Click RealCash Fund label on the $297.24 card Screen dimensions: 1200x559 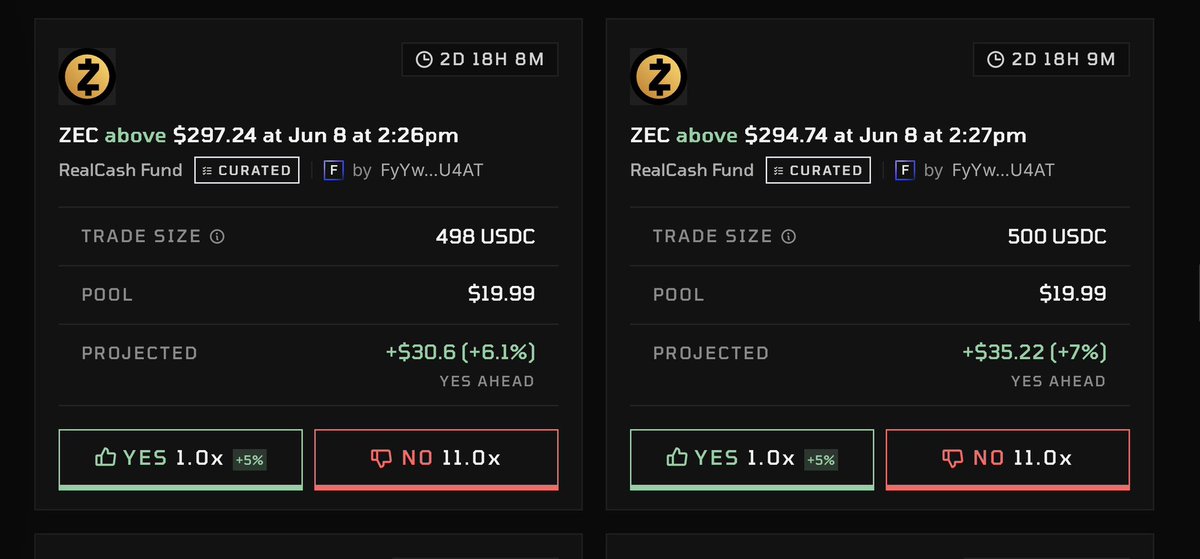[x=121, y=170]
